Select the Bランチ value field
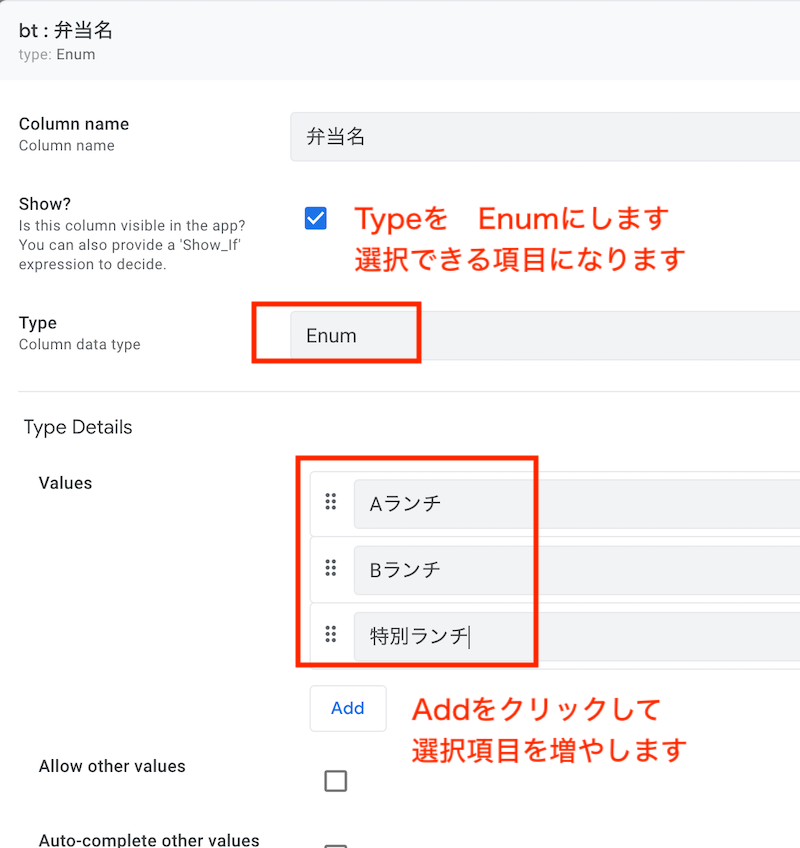This screenshot has height=848, width=800. coord(577,570)
